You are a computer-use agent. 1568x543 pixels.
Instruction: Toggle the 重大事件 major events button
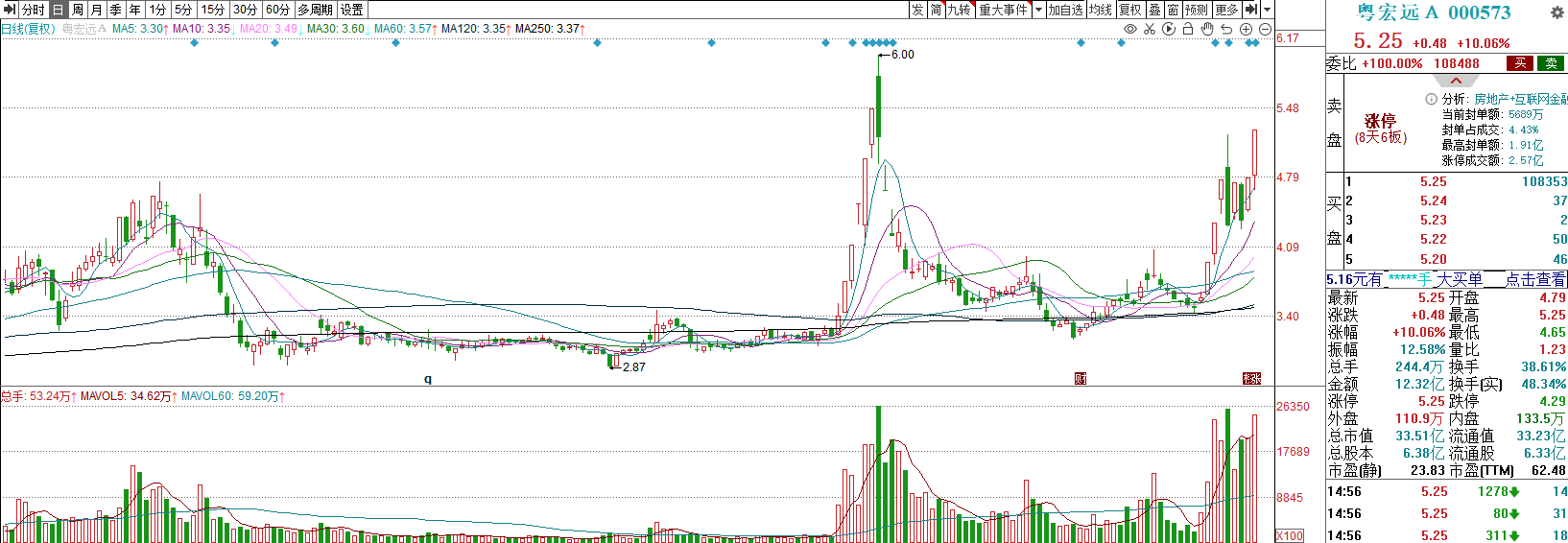pyautogui.click(x=1004, y=10)
